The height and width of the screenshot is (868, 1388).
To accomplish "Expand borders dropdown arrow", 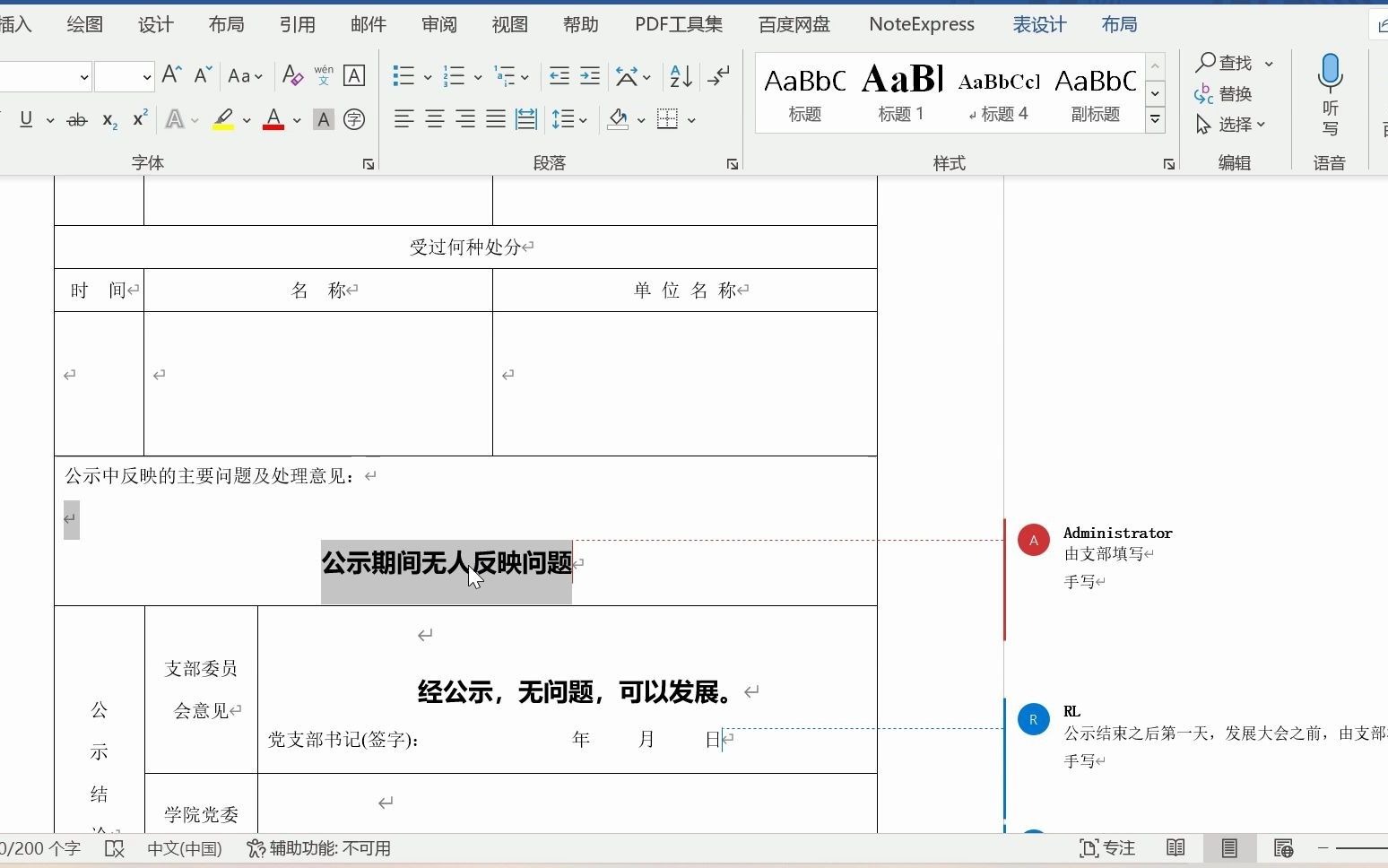I will (x=691, y=120).
